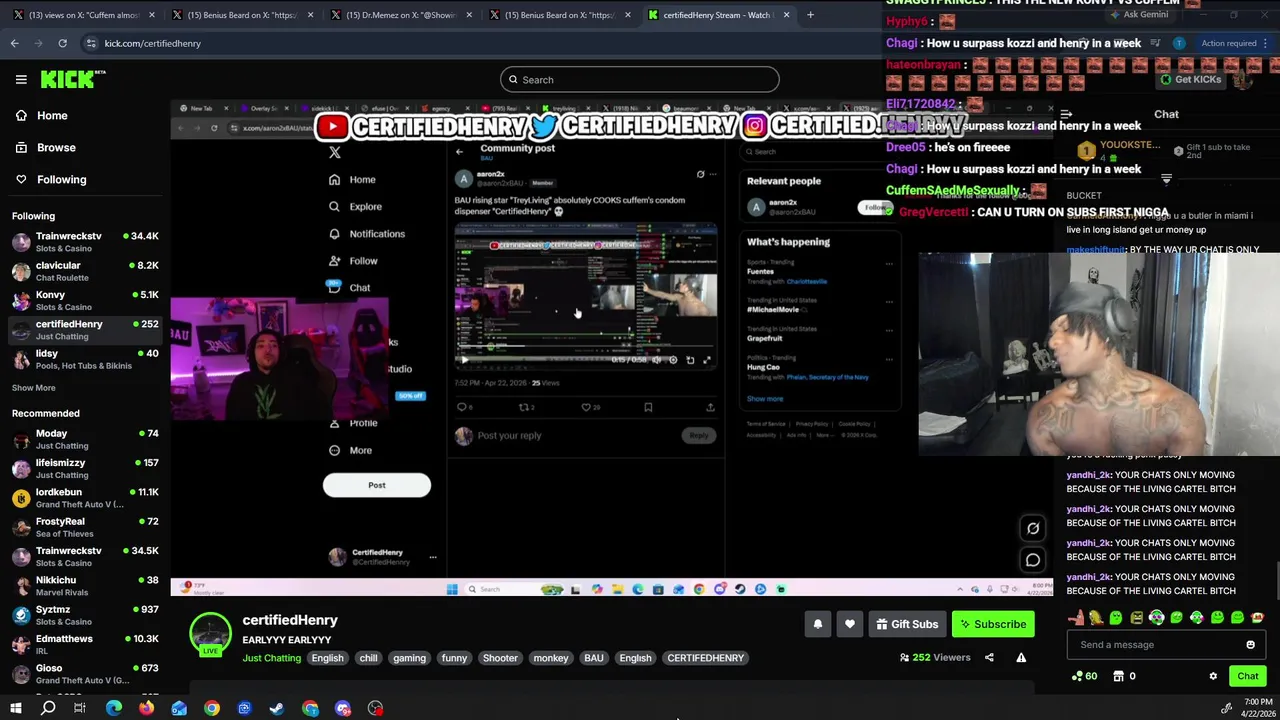The image size is (1280, 720).
Task: Click the theater mode overlay icon
Action: click(x=1033, y=528)
